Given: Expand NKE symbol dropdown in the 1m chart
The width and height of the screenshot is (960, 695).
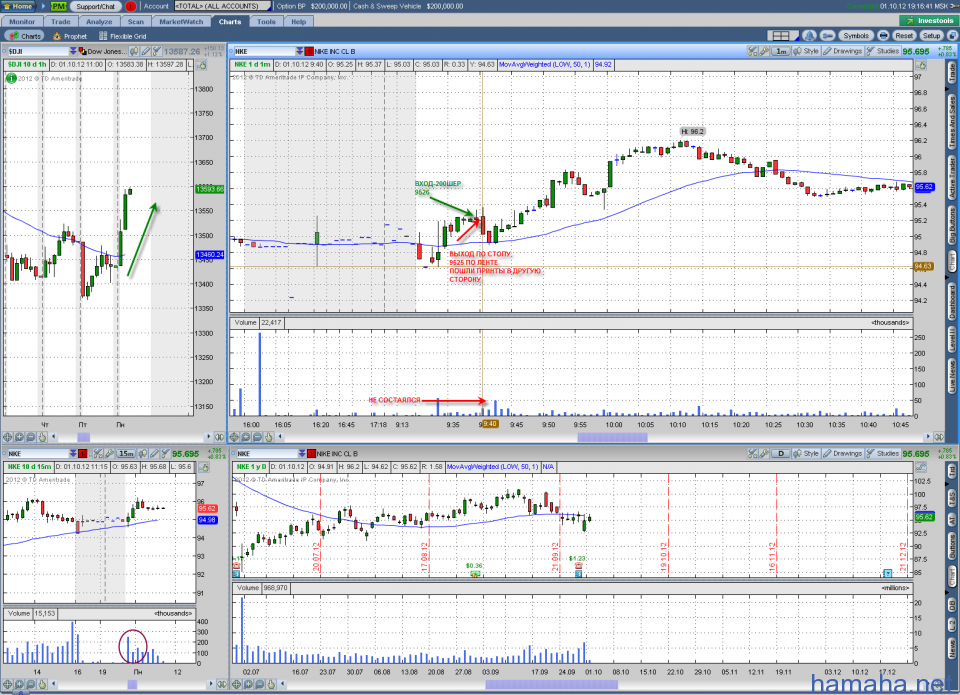Looking at the screenshot, I should [300, 51].
